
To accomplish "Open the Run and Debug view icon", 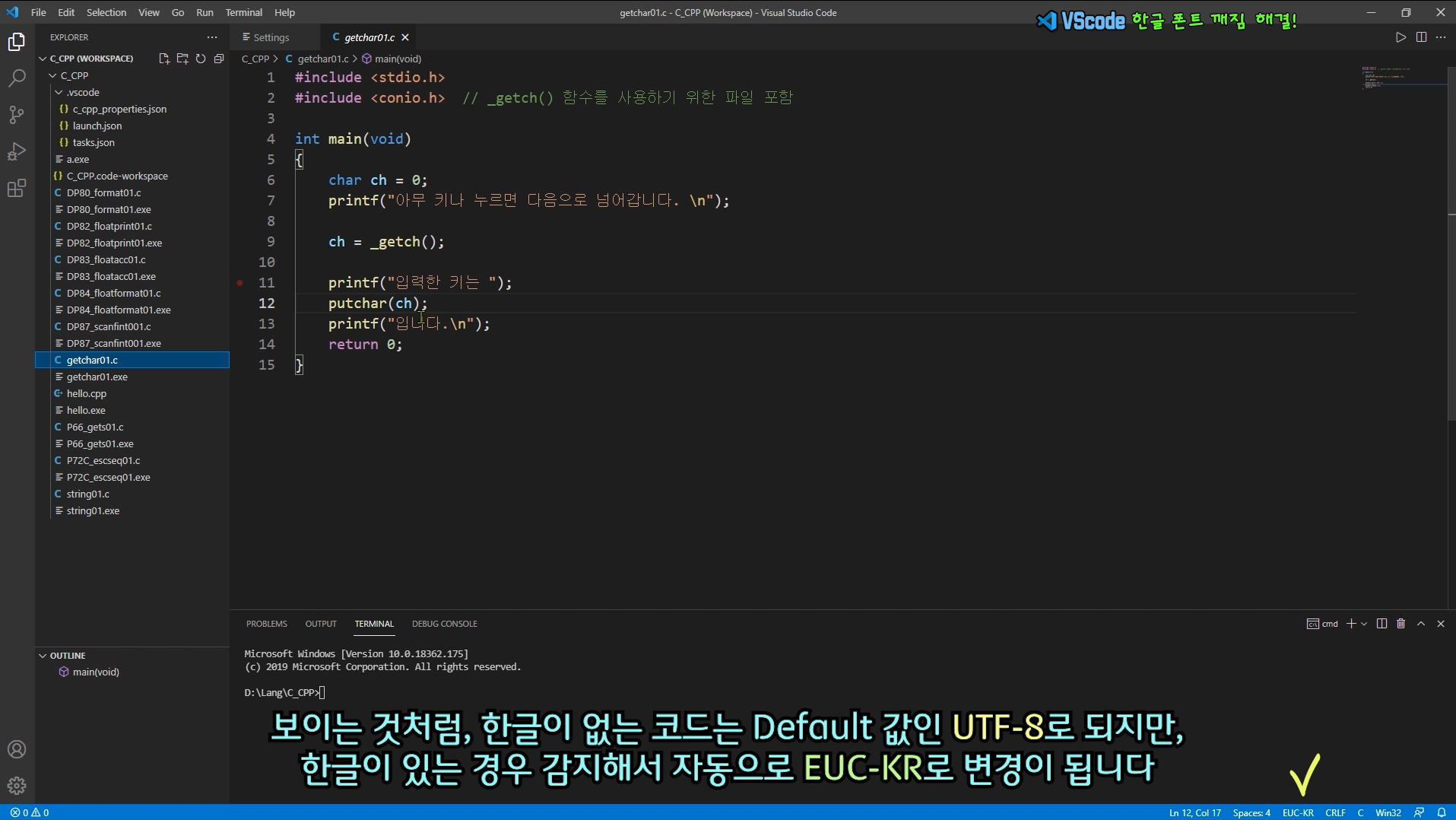I will (x=17, y=151).
